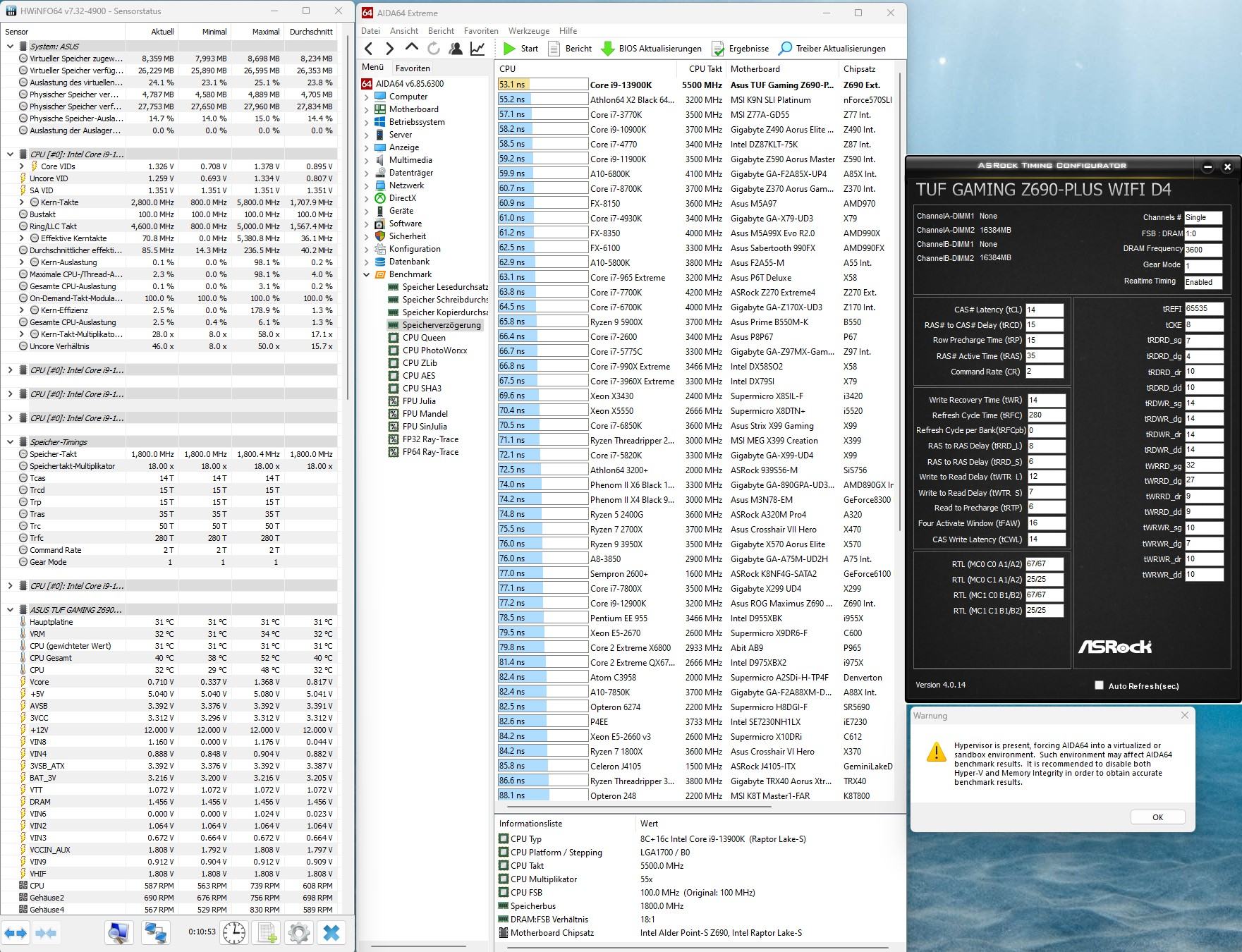This screenshot has width=1242, height=952.
Task: Click the HWiNFO remote monitor icon
Action: pyautogui.click(x=119, y=933)
